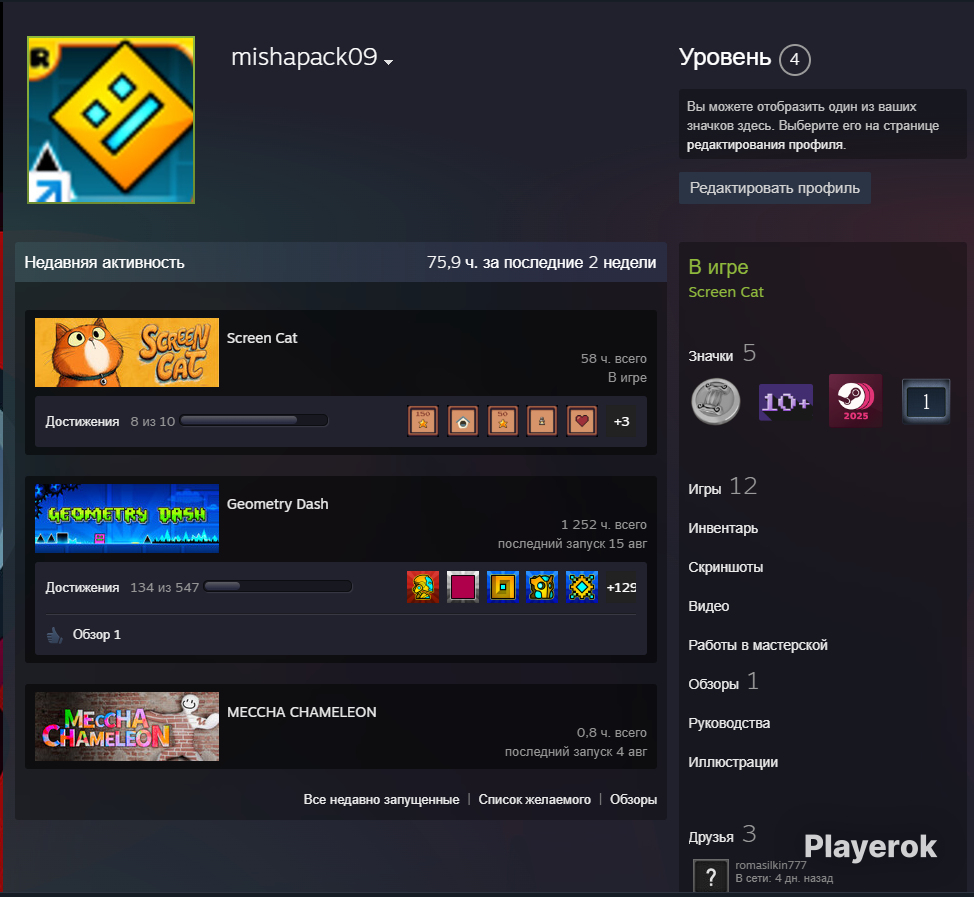974x897 pixels.
Task: Click '58 ч. всего' playtime text
Action: pos(614,358)
